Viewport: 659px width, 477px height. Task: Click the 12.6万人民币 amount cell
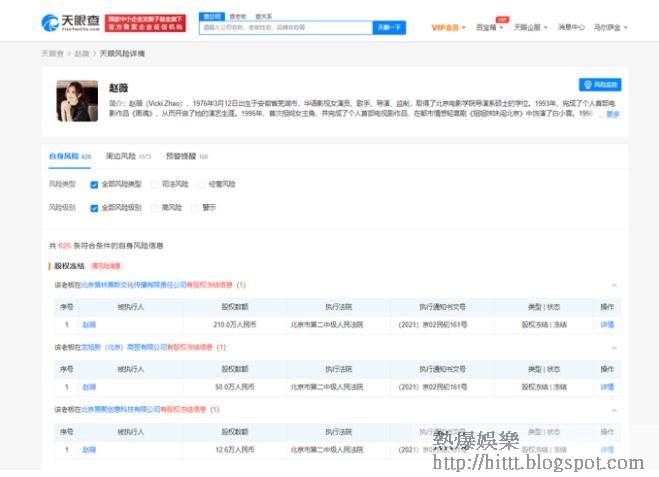[x=235, y=450]
